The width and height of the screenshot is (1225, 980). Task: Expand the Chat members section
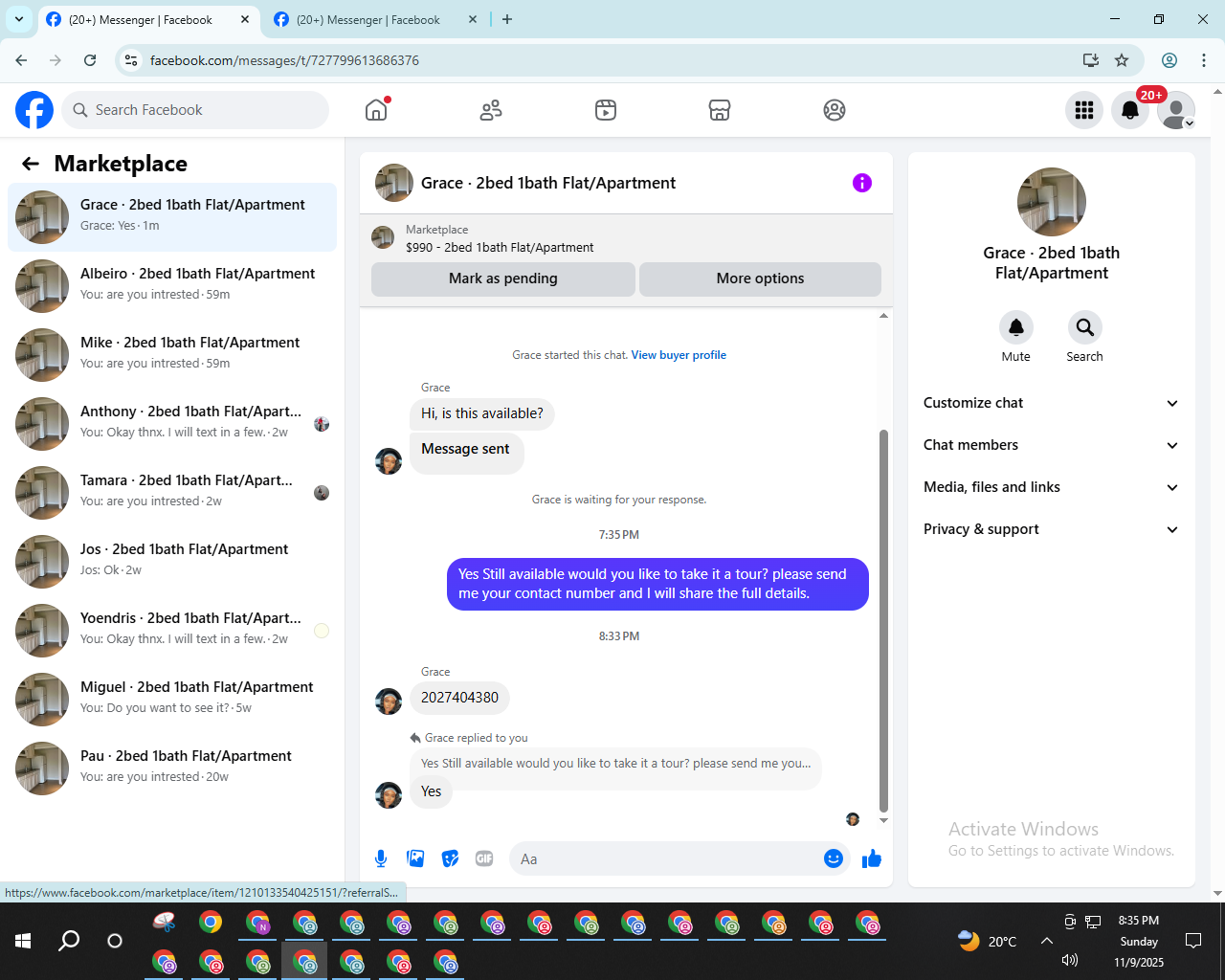[x=1051, y=445]
